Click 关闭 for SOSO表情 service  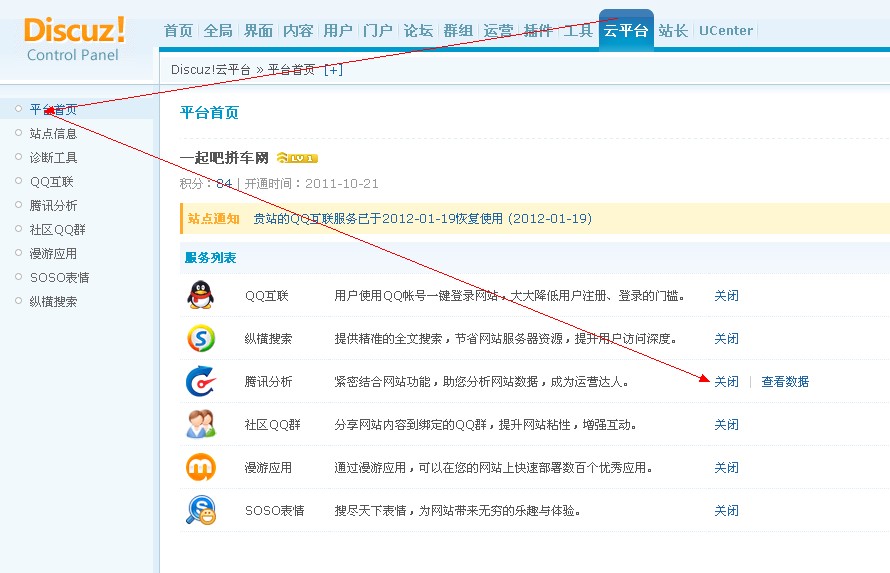pos(727,511)
